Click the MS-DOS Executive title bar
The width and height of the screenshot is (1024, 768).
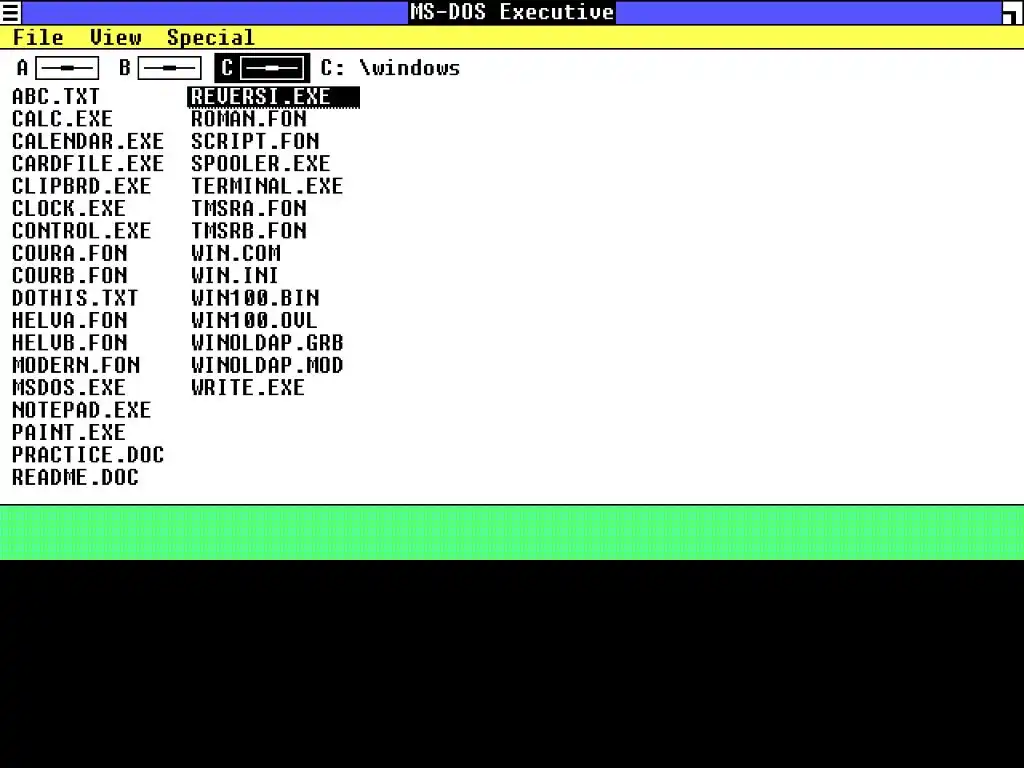tap(512, 12)
